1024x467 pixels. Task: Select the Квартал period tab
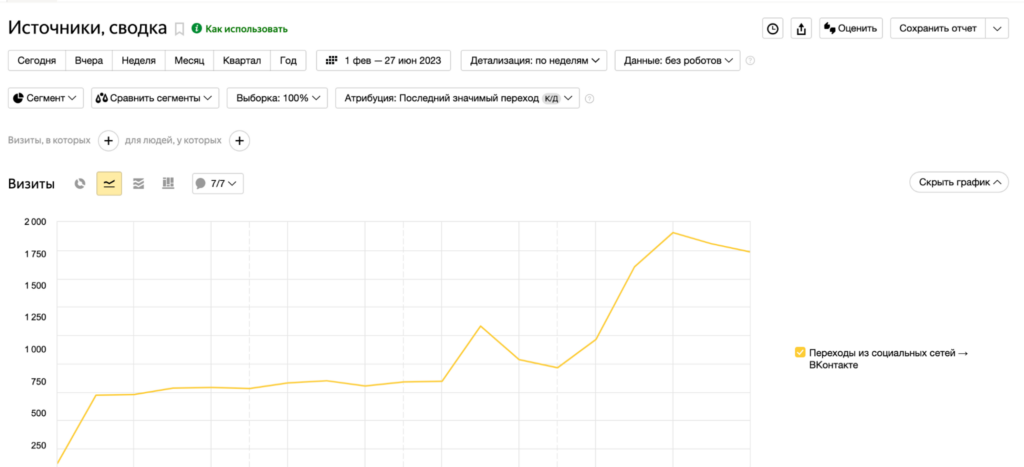pyautogui.click(x=242, y=61)
